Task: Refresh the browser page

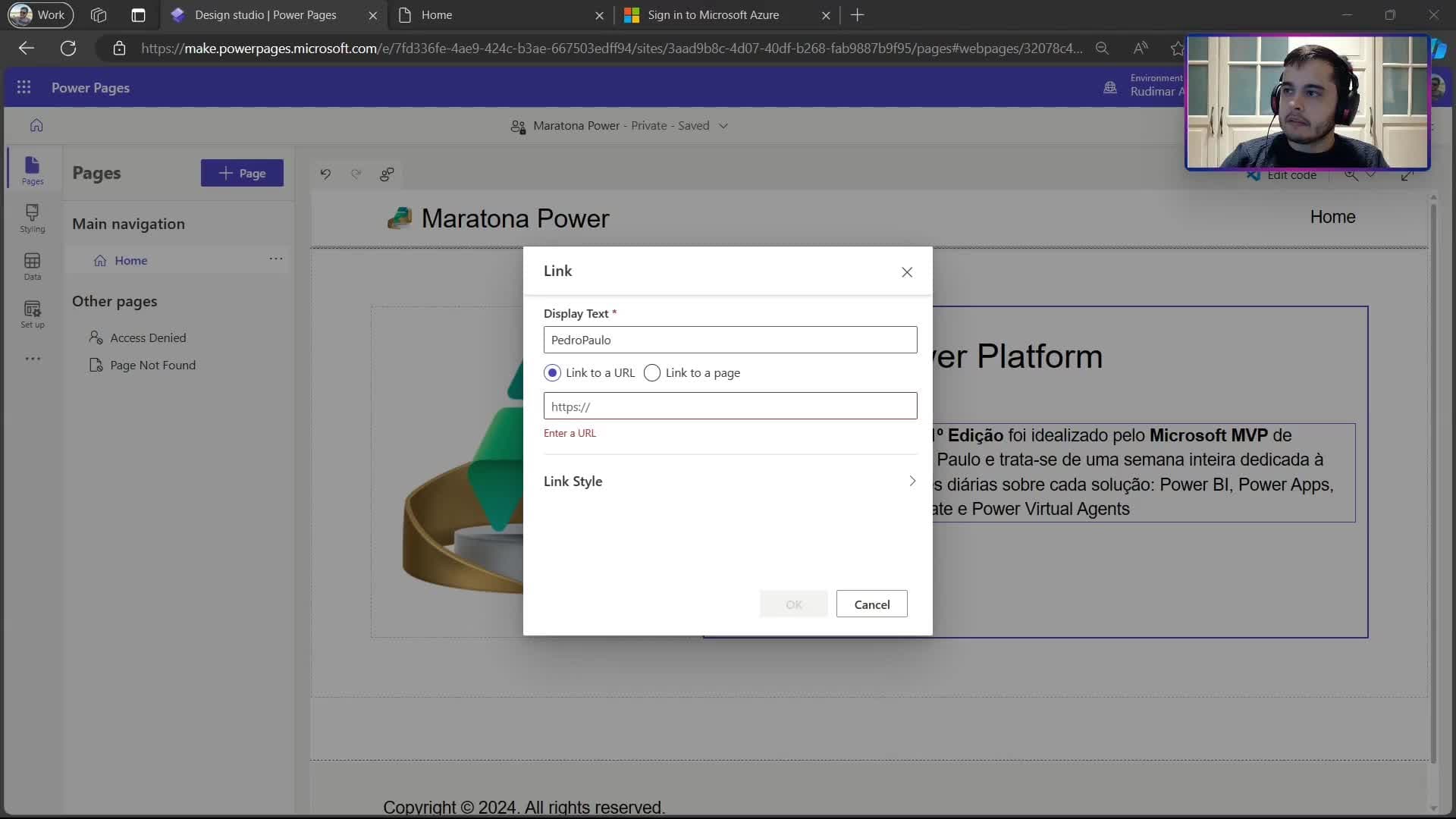Action: click(68, 49)
